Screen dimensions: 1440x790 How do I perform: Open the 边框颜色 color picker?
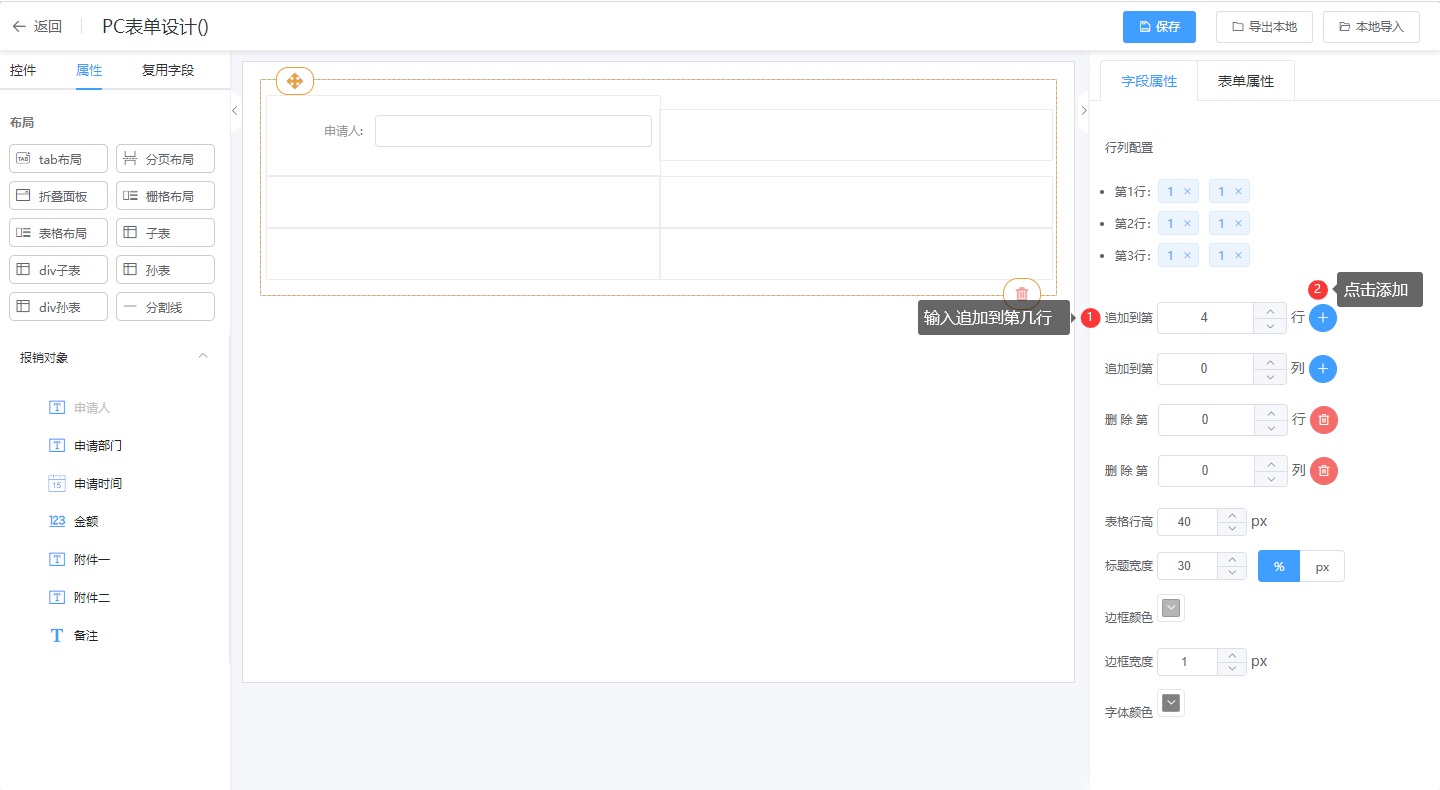point(1171,608)
